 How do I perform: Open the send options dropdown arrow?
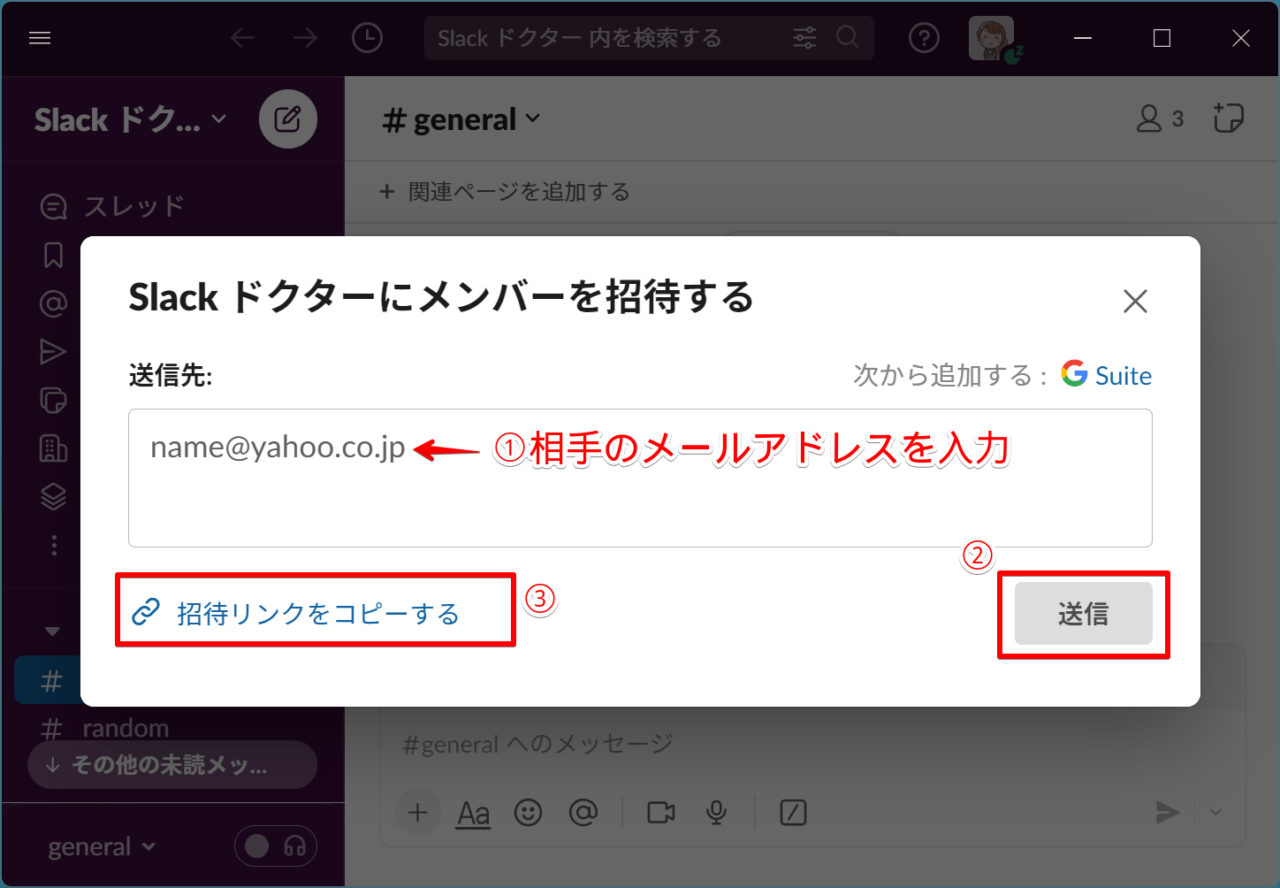[1216, 813]
